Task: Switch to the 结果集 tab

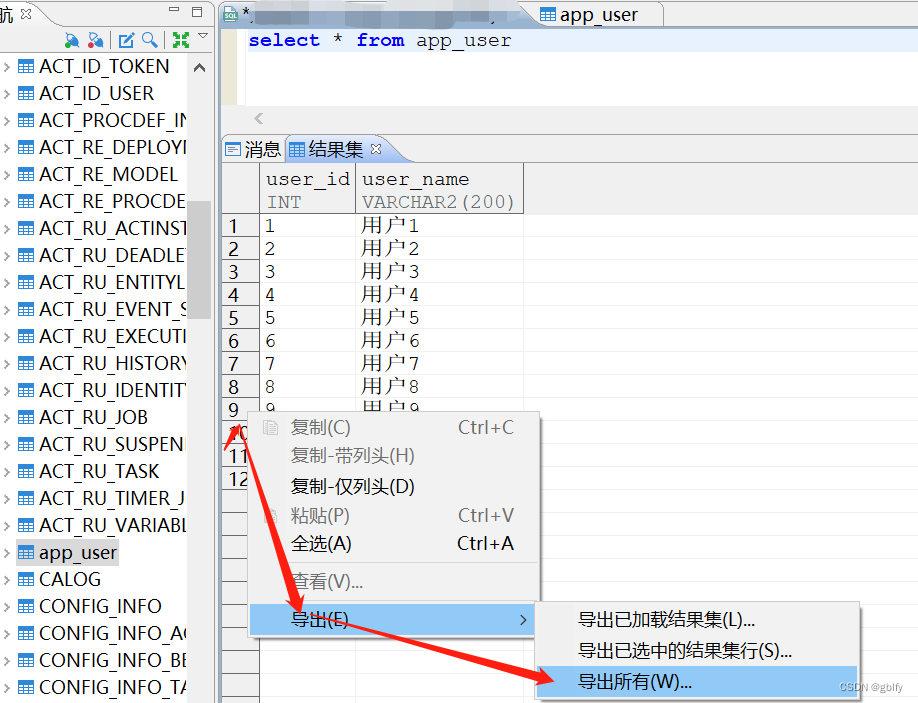Action: coord(334,149)
